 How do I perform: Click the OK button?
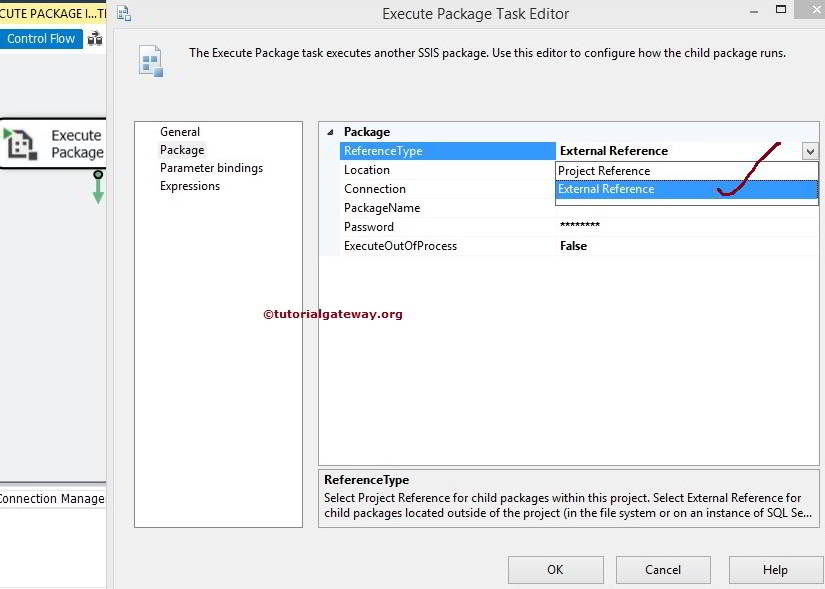(x=555, y=569)
